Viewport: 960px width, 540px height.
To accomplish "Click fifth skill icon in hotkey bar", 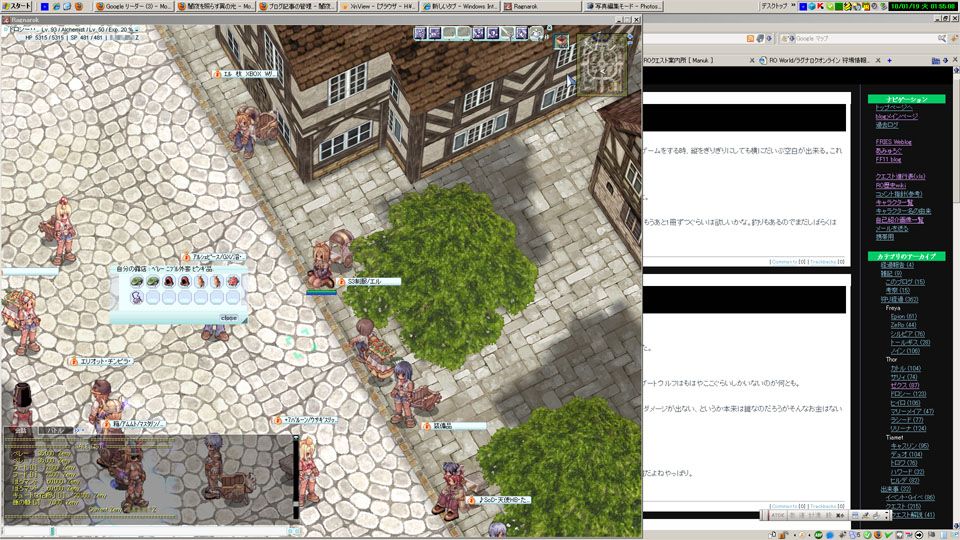I will [x=479, y=33].
